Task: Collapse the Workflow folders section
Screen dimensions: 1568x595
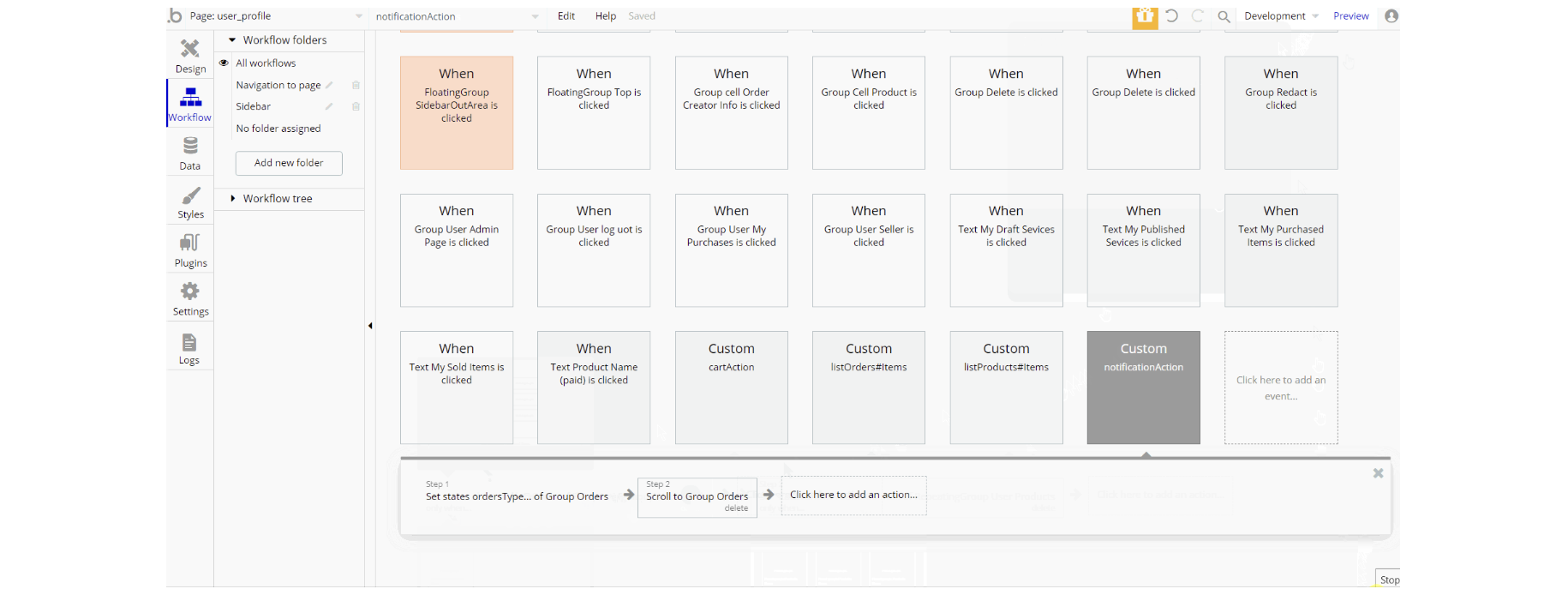Action: [x=232, y=39]
